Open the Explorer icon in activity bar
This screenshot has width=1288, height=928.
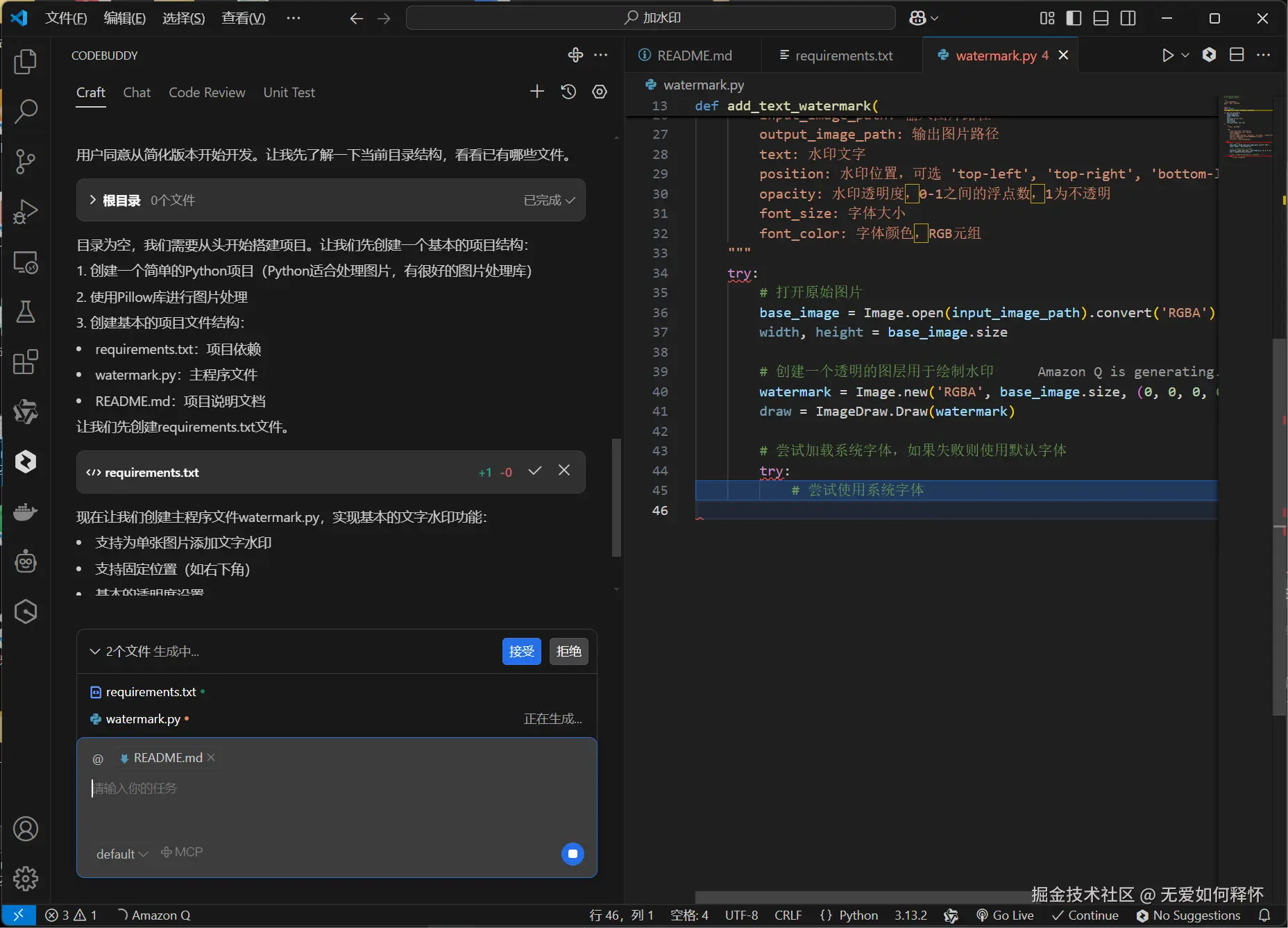(x=26, y=62)
